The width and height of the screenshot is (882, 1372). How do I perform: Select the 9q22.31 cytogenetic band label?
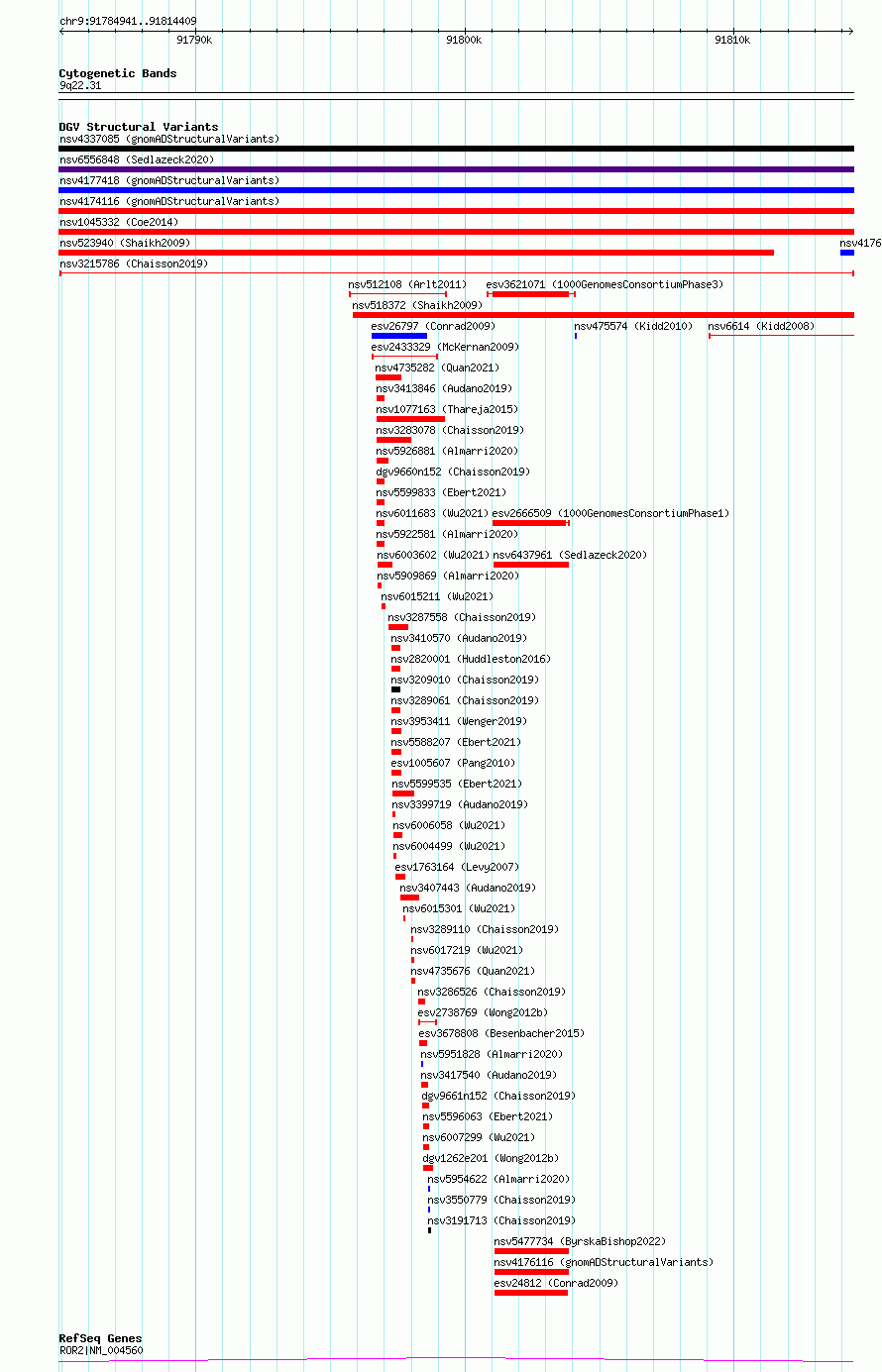pyautogui.click(x=80, y=85)
